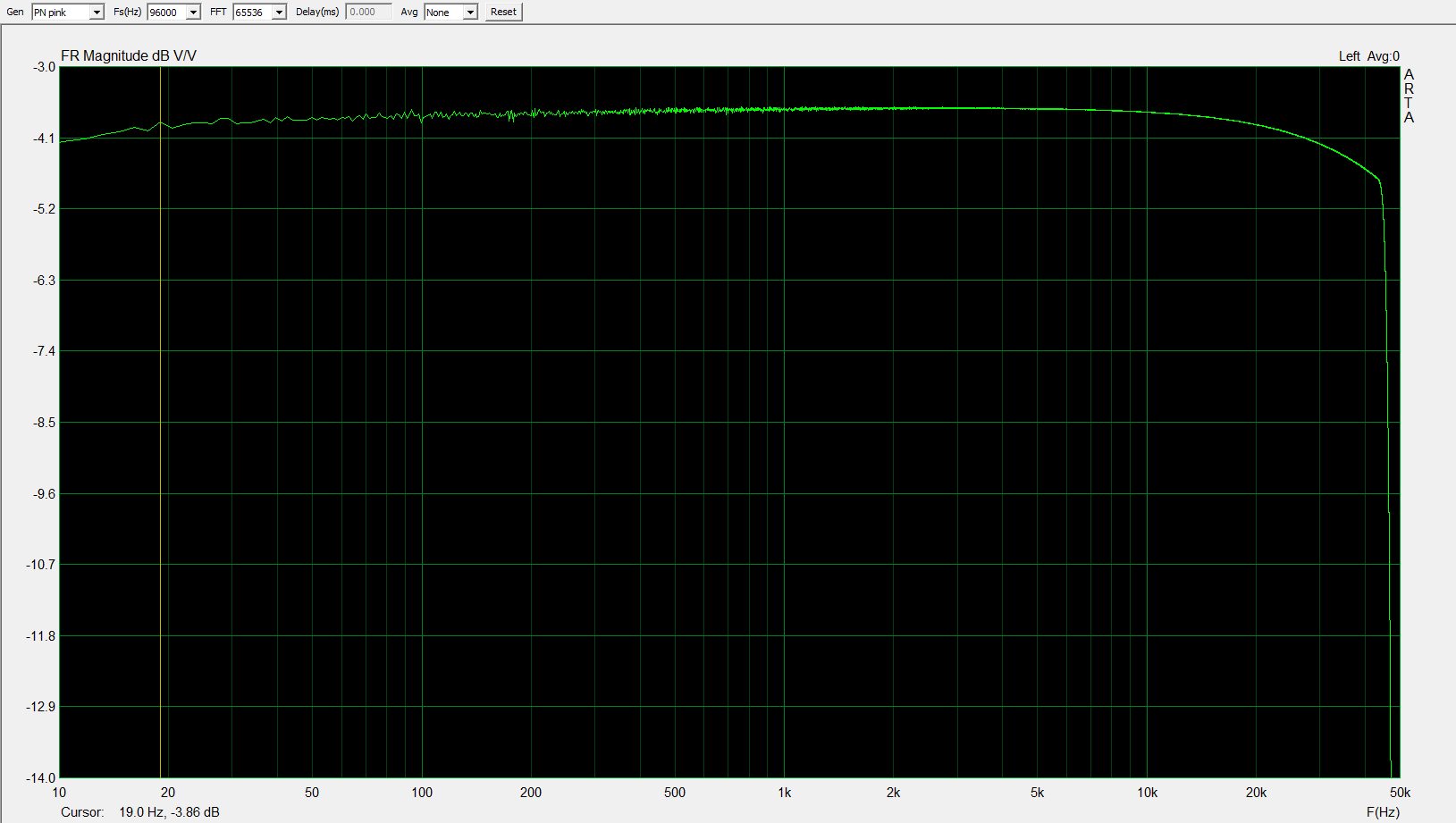This screenshot has width=1456, height=823.
Task: Click the '50k' frequency axis label
Action: pyautogui.click(x=1400, y=793)
